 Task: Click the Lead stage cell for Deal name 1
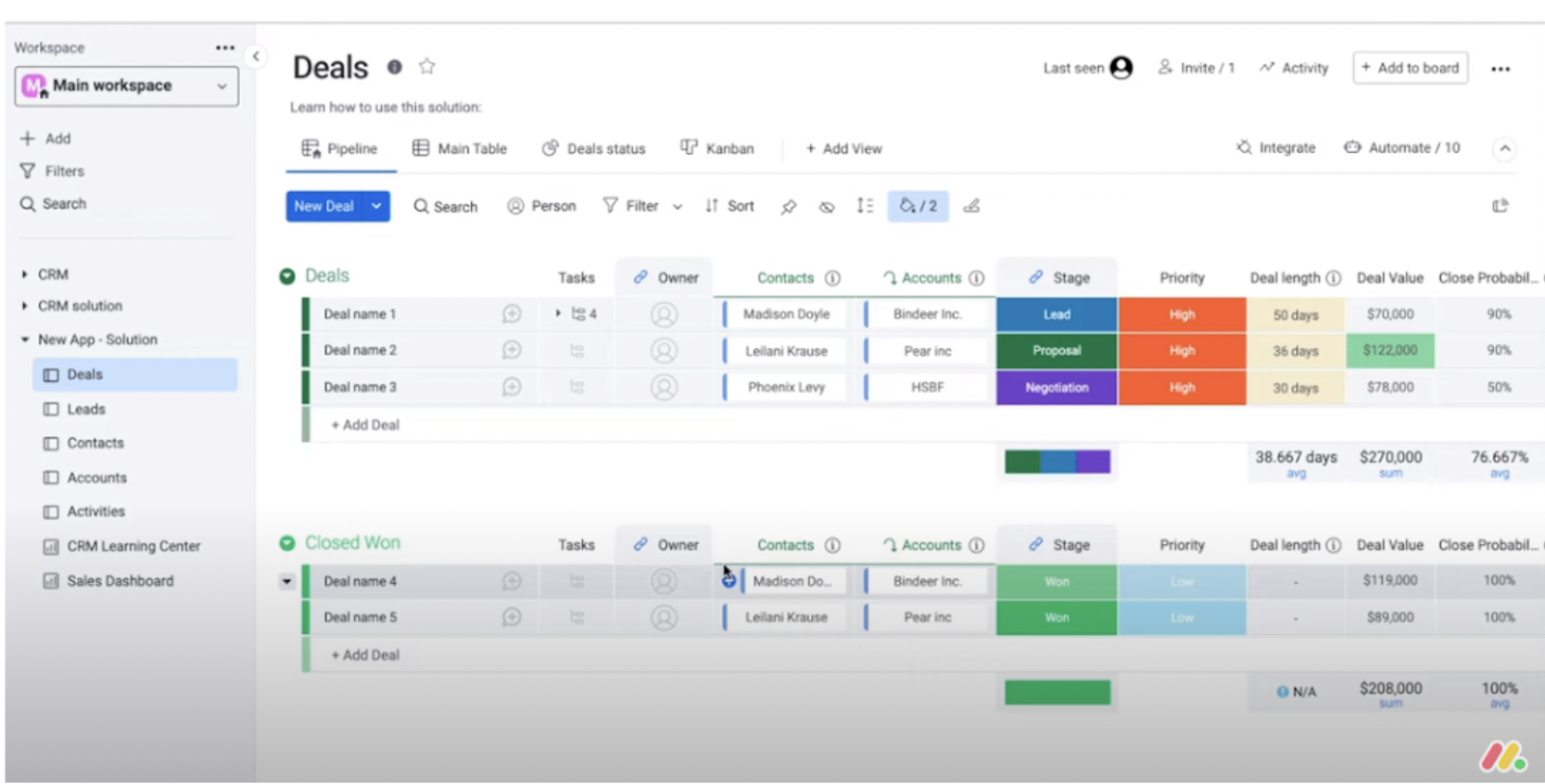coord(1057,314)
